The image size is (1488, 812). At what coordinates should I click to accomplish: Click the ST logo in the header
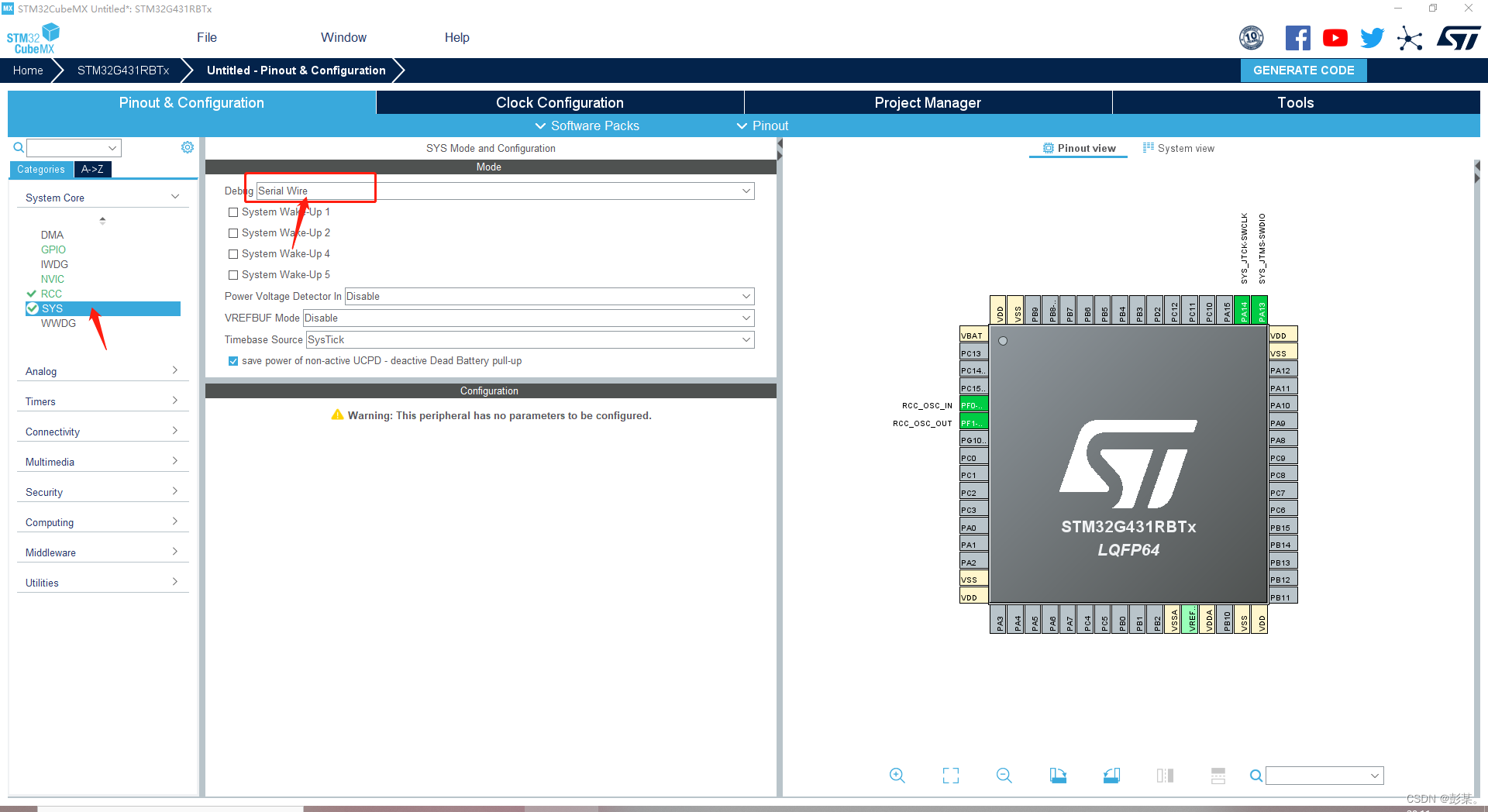1459,38
